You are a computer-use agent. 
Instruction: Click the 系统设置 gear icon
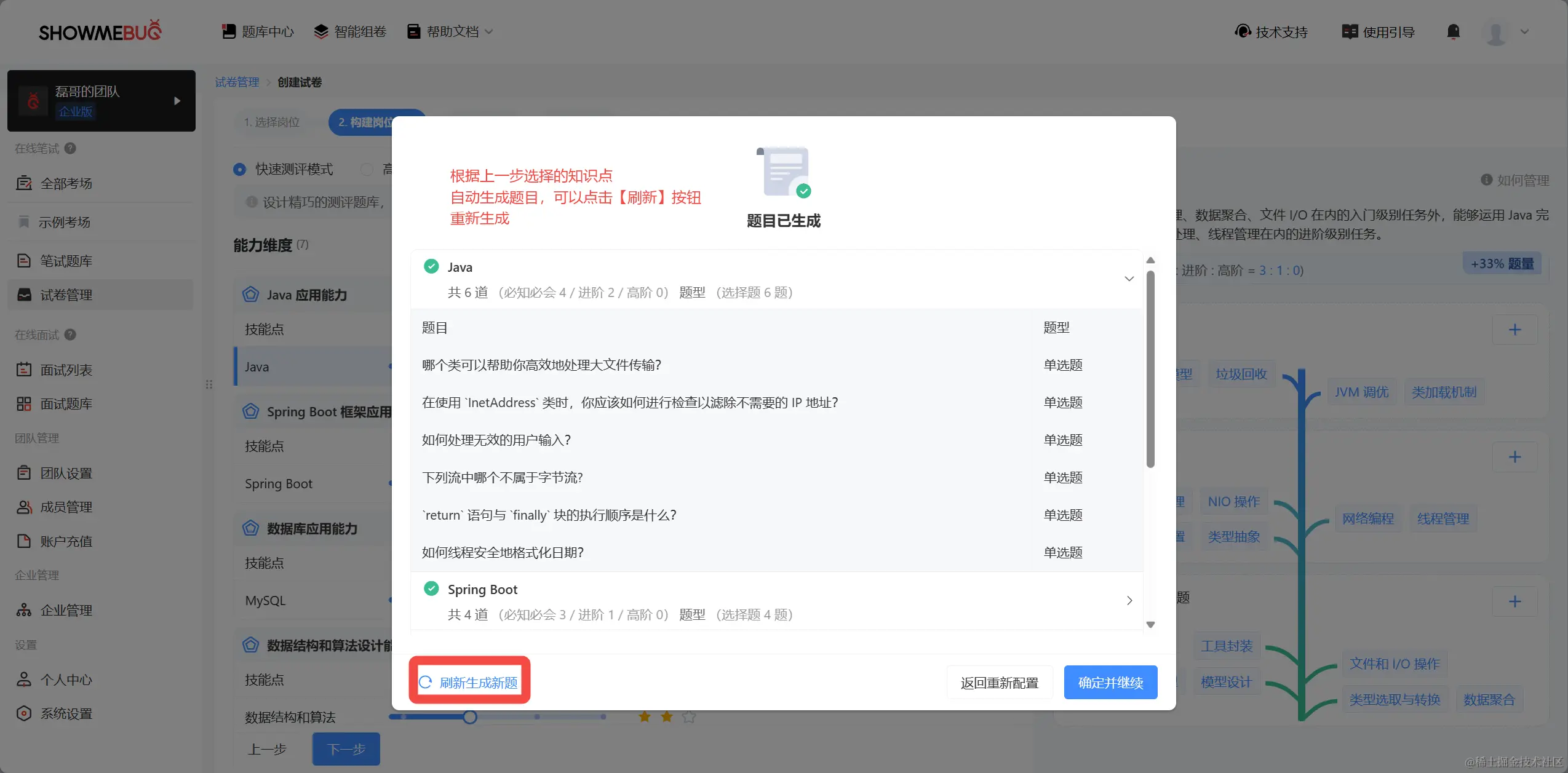(24, 713)
